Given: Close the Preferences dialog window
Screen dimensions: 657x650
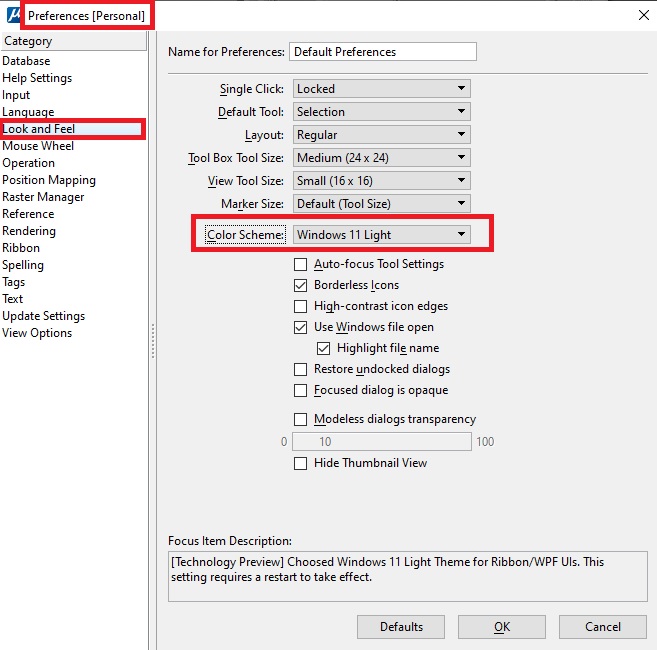Looking at the screenshot, I should [641, 14].
